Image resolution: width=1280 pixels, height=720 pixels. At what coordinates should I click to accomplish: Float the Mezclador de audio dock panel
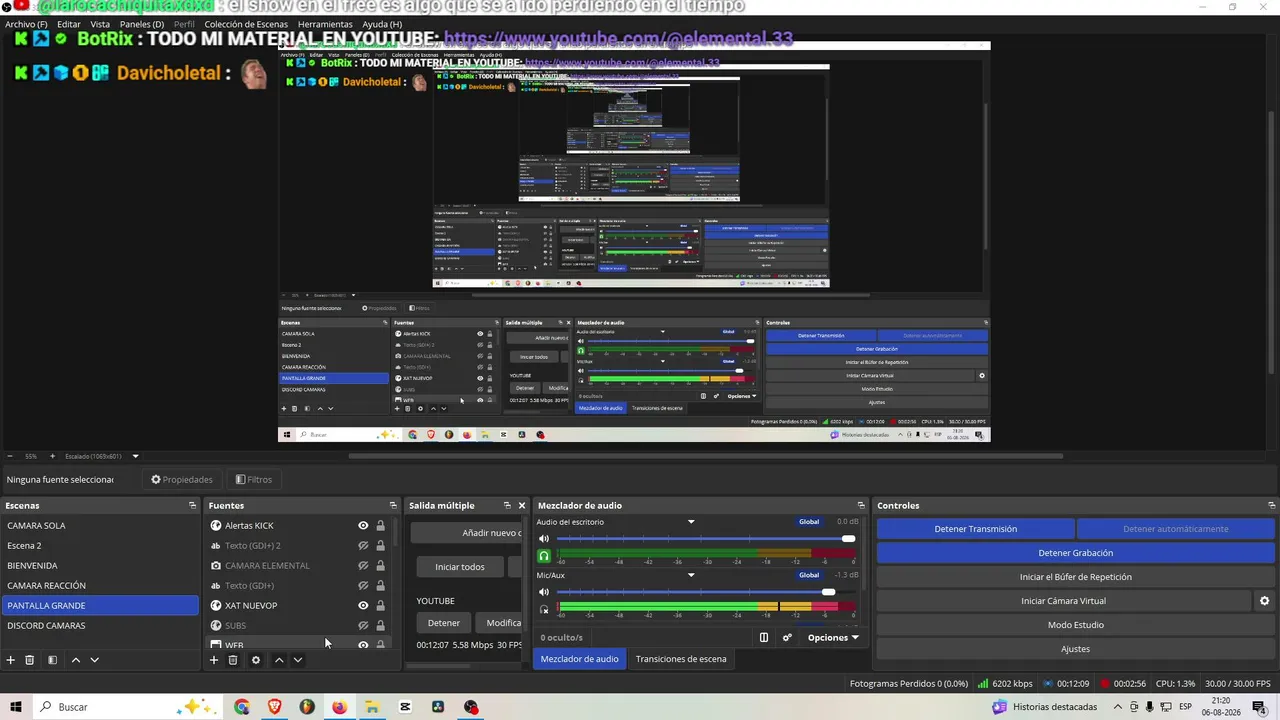tap(861, 506)
